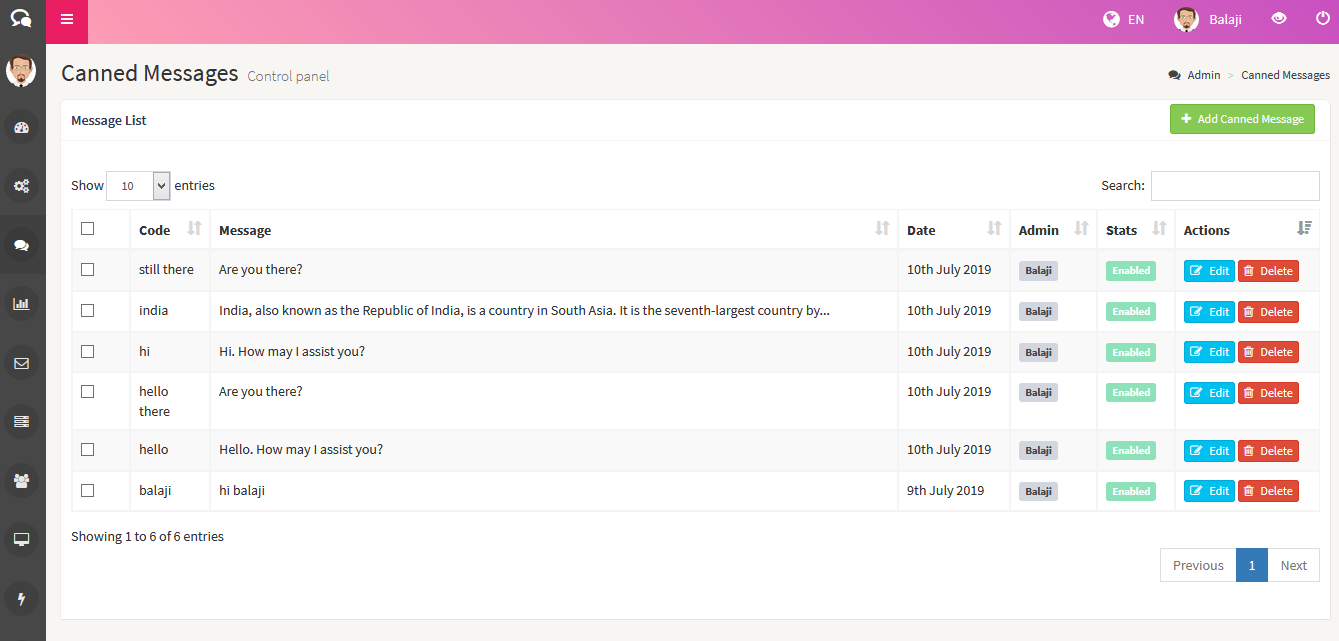Select the monitor sidebar icon
Viewport: 1339px width, 641px height.
pos(22,539)
